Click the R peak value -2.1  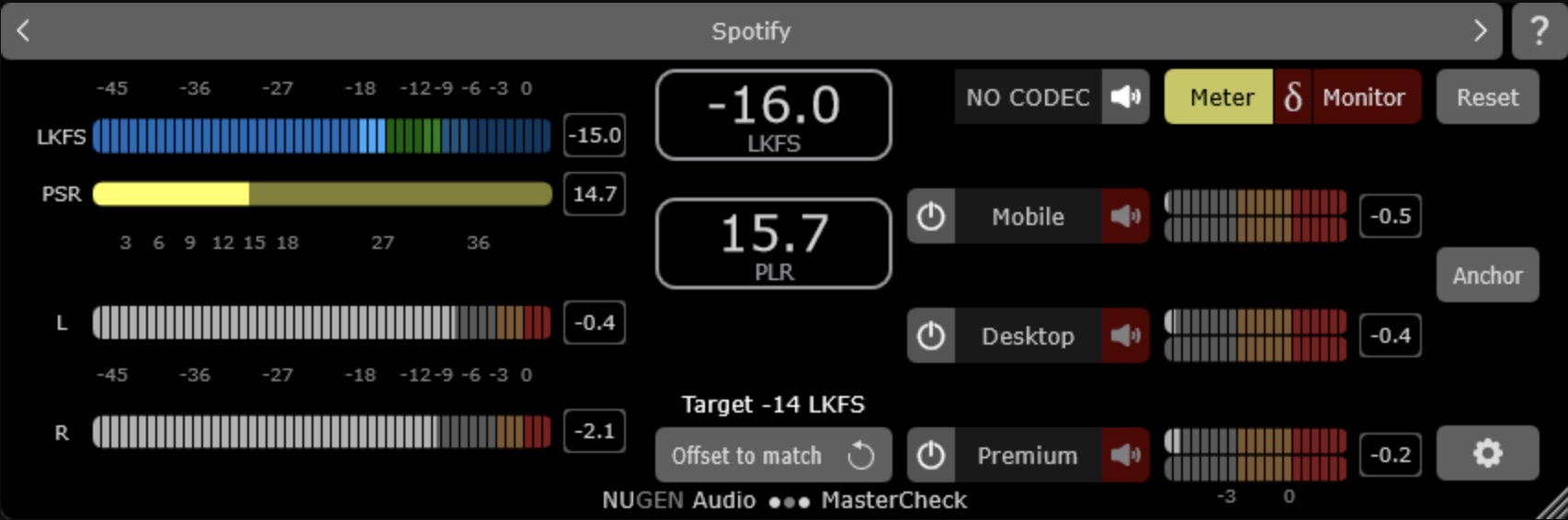pyautogui.click(x=595, y=431)
